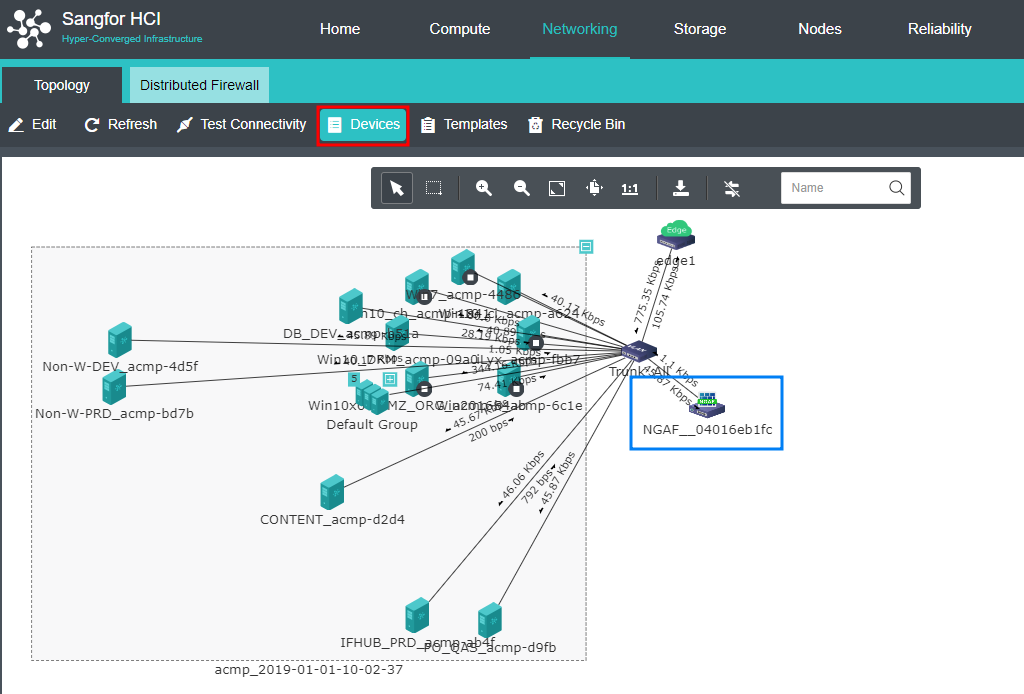The height and width of the screenshot is (694, 1024).
Task: Refresh the topology view
Action: (121, 124)
